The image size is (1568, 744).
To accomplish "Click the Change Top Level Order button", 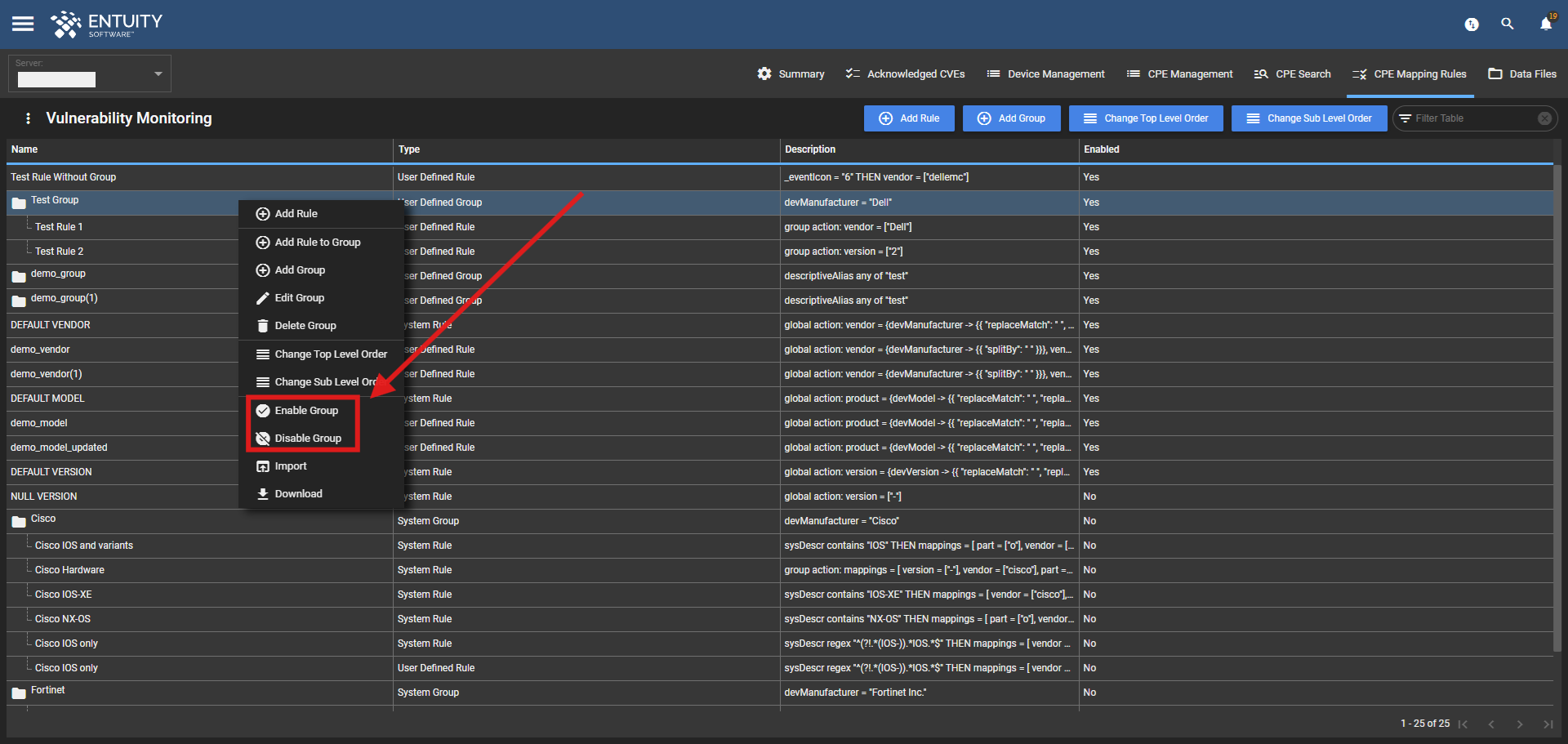I will [x=1146, y=118].
